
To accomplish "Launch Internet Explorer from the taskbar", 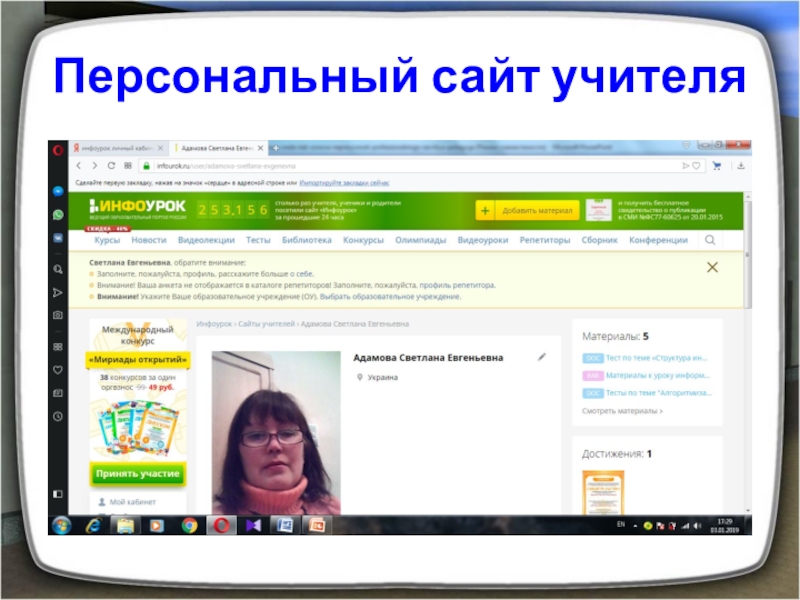I will point(93,525).
